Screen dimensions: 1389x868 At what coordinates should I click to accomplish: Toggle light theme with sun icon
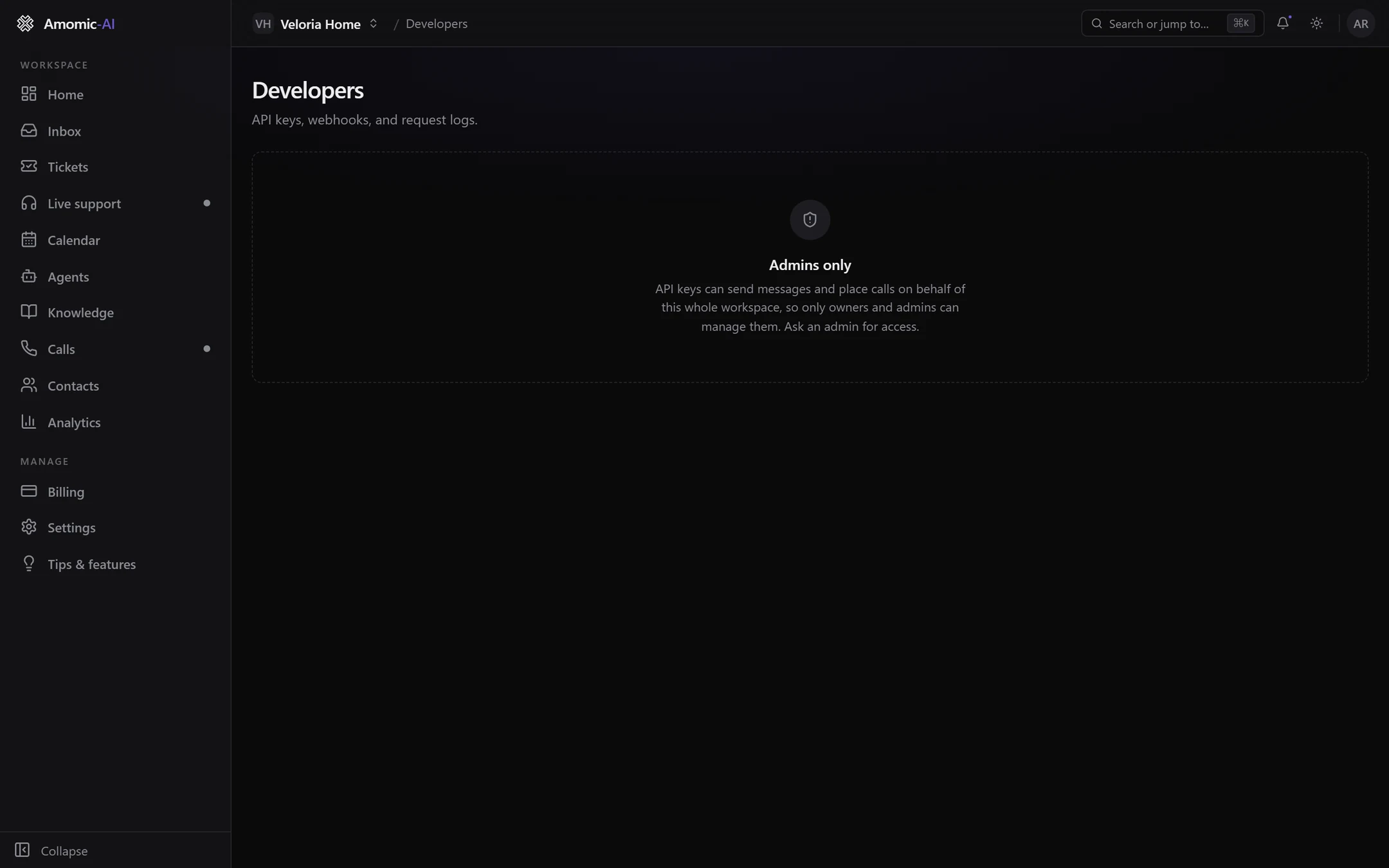[1316, 23]
